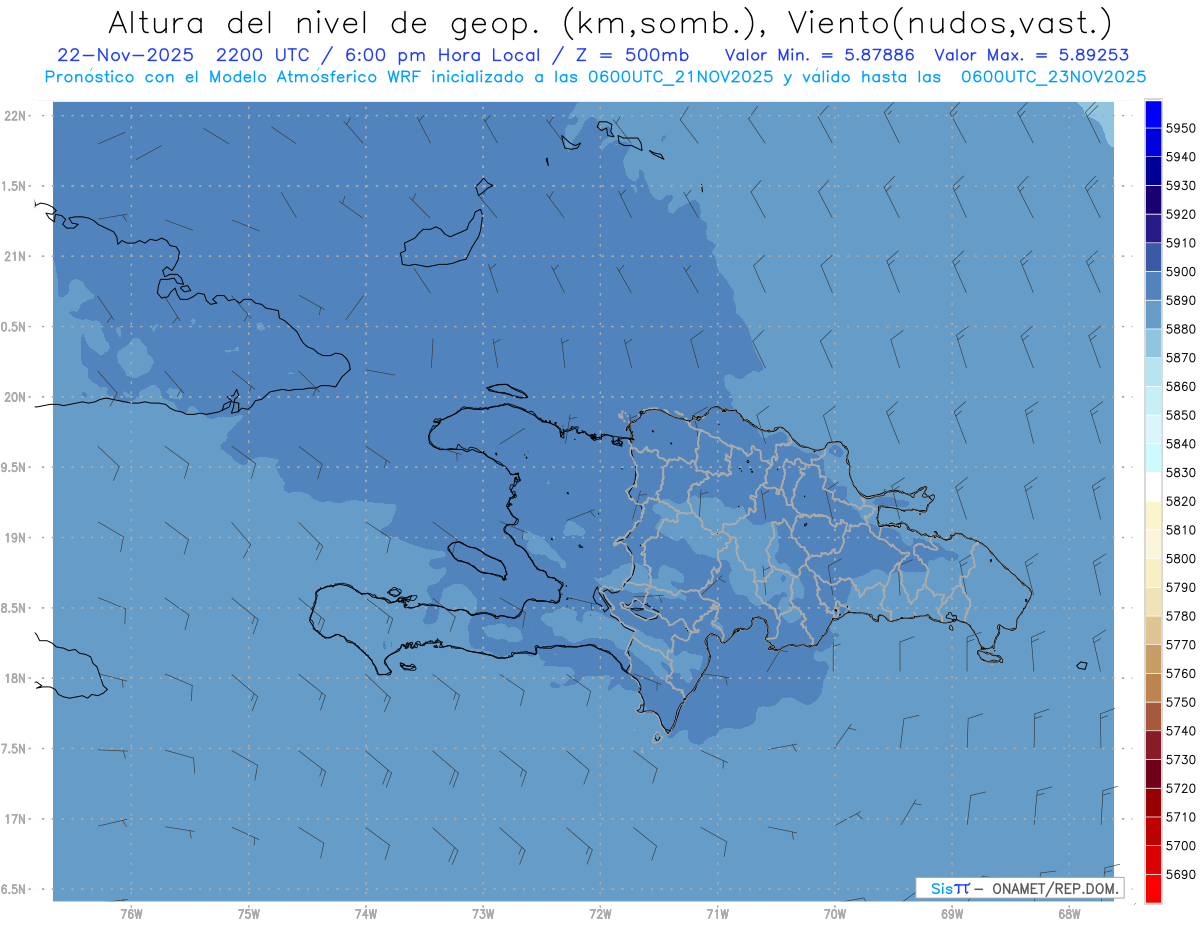Click the '5690' color bar value
1200x927 pixels.
1181,875
